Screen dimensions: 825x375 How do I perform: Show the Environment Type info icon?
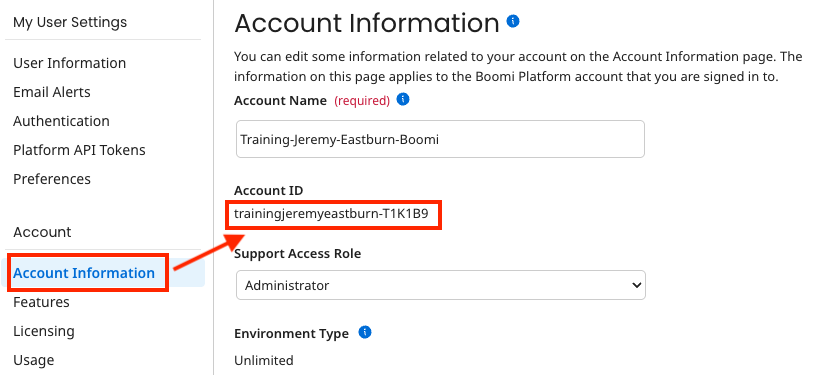[x=365, y=332]
